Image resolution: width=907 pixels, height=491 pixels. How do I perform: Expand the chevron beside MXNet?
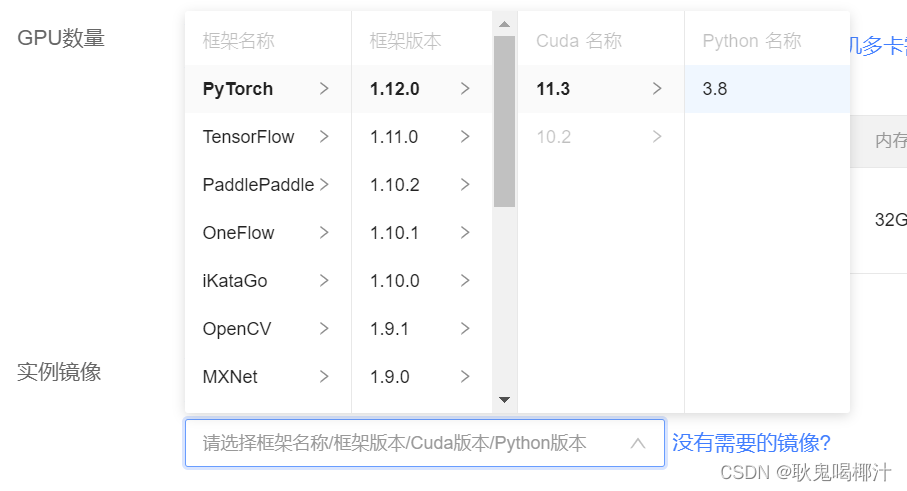point(324,376)
